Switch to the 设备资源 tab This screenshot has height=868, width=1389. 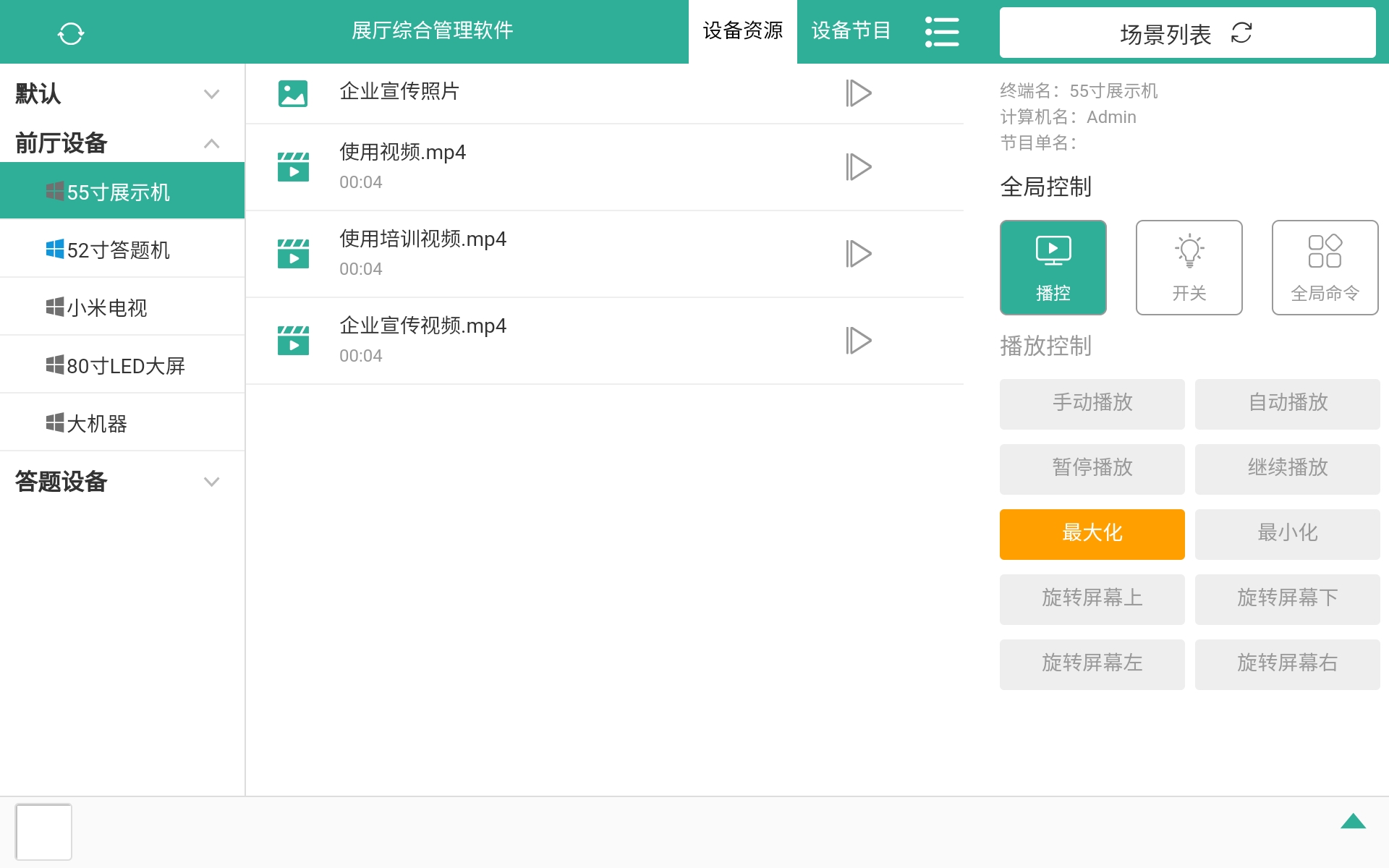tap(742, 31)
